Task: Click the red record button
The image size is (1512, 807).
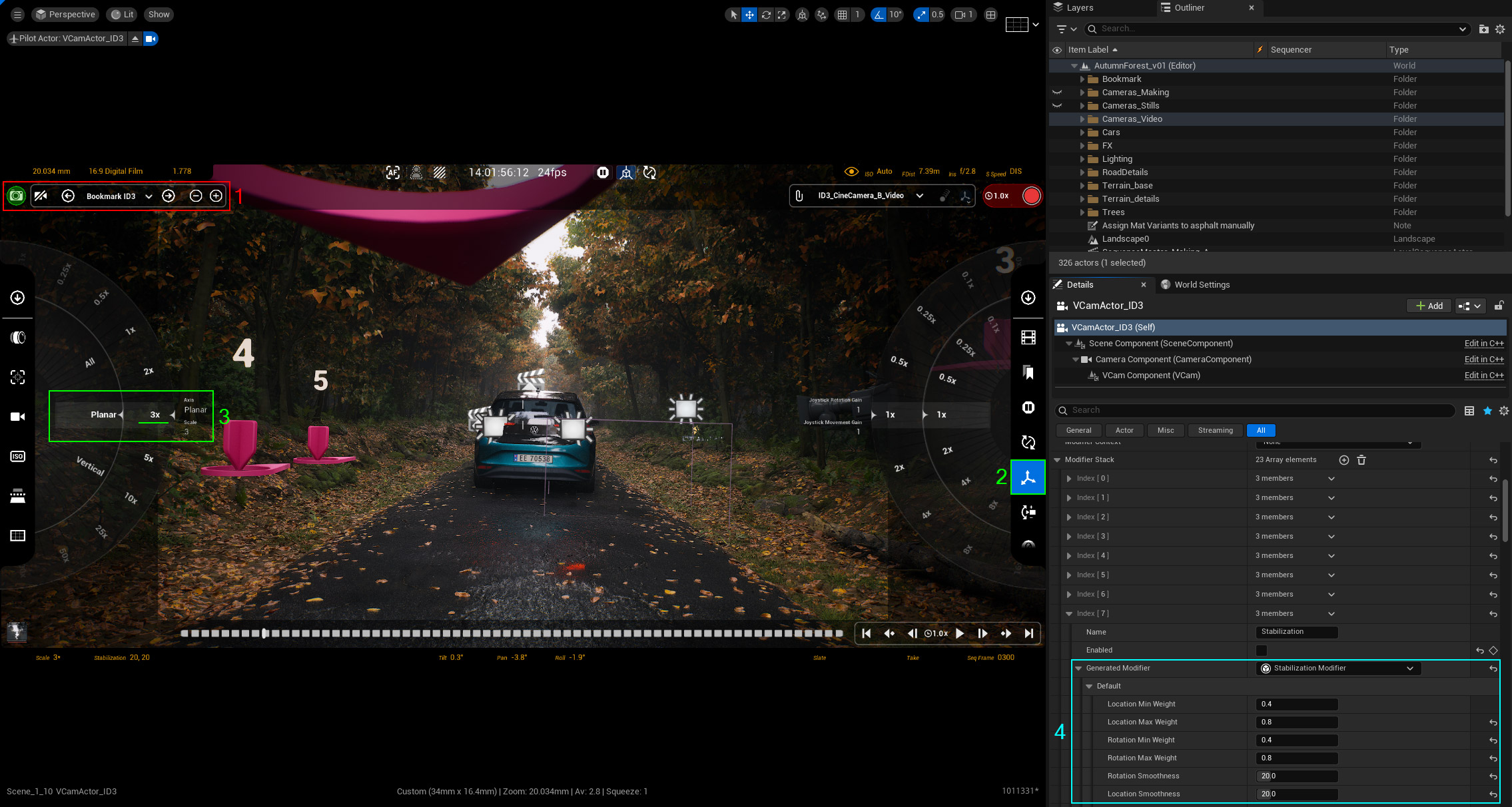Action: (1031, 196)
